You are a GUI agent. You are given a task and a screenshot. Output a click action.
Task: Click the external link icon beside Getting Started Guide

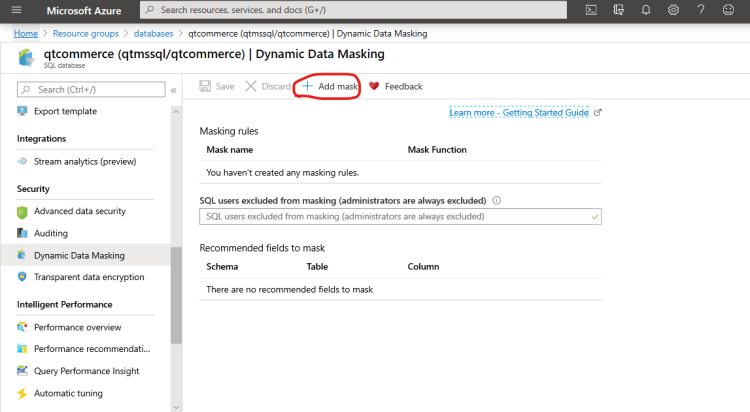(x=597, y=113)
